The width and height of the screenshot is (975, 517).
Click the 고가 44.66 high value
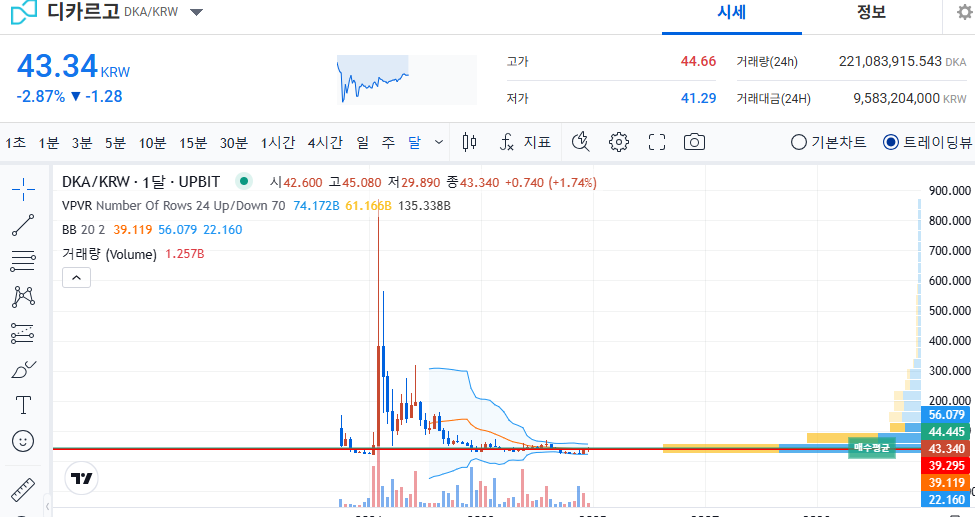click(x=698, y=61)
